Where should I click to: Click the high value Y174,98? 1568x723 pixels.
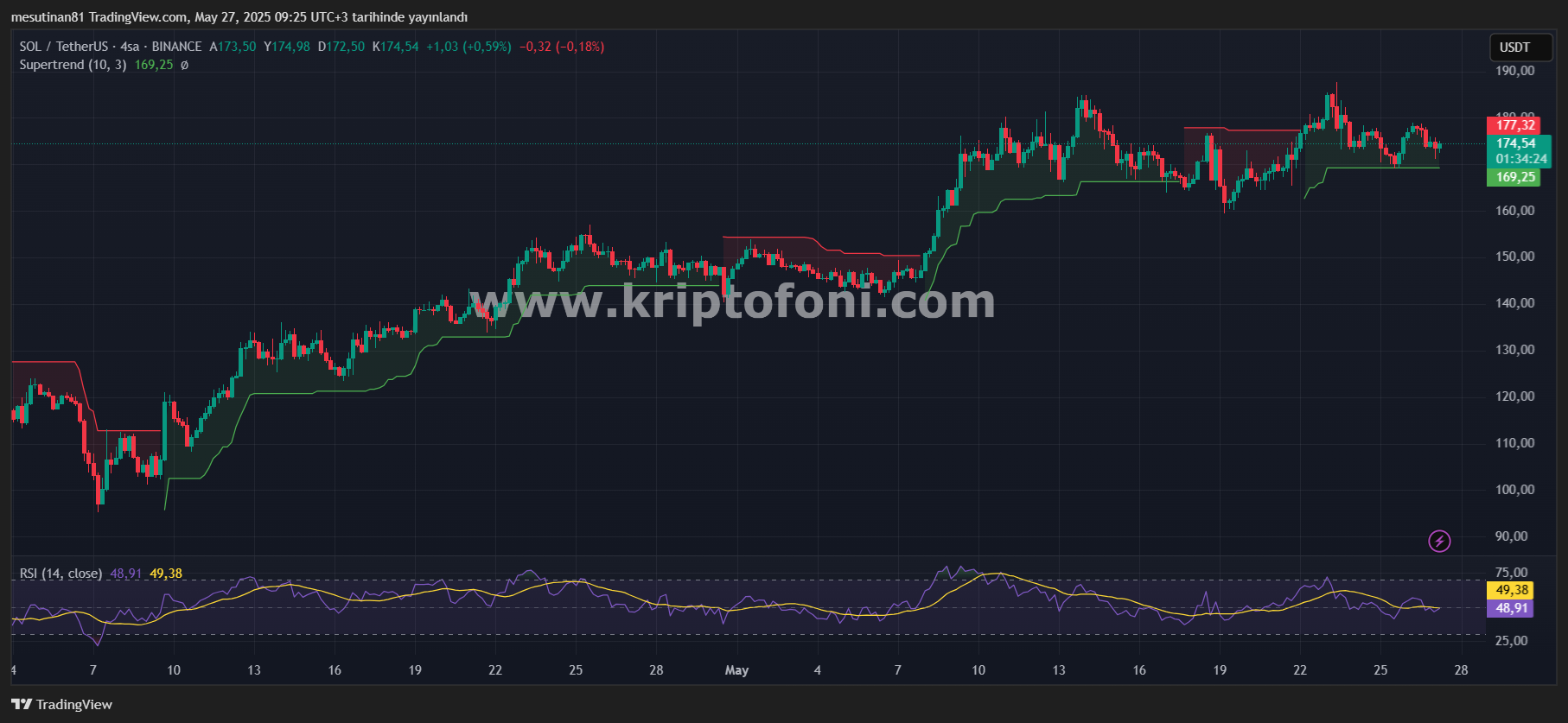point(287,47)
